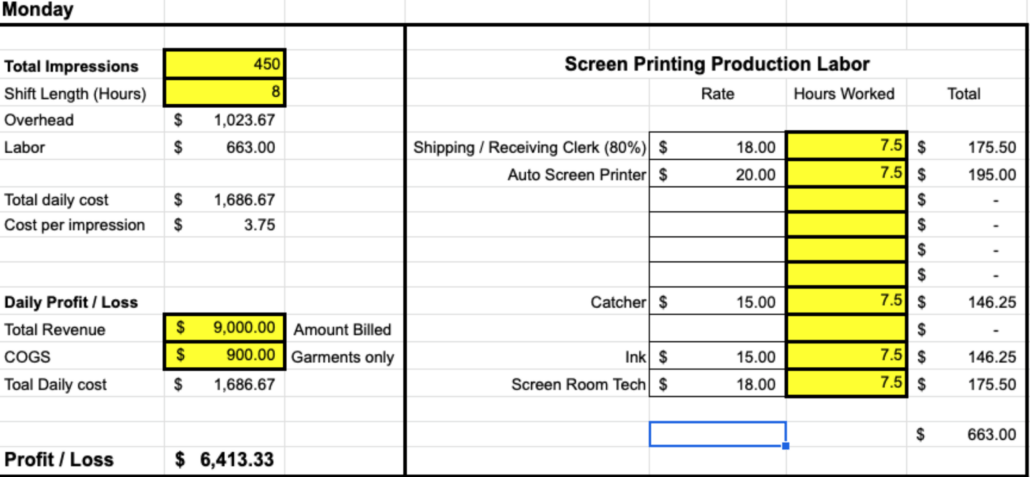Viewport: 1030px width, 477px height.
Task: Click the Auto Screen Printer rate 20.00 cell
Action: coord(717,174)
